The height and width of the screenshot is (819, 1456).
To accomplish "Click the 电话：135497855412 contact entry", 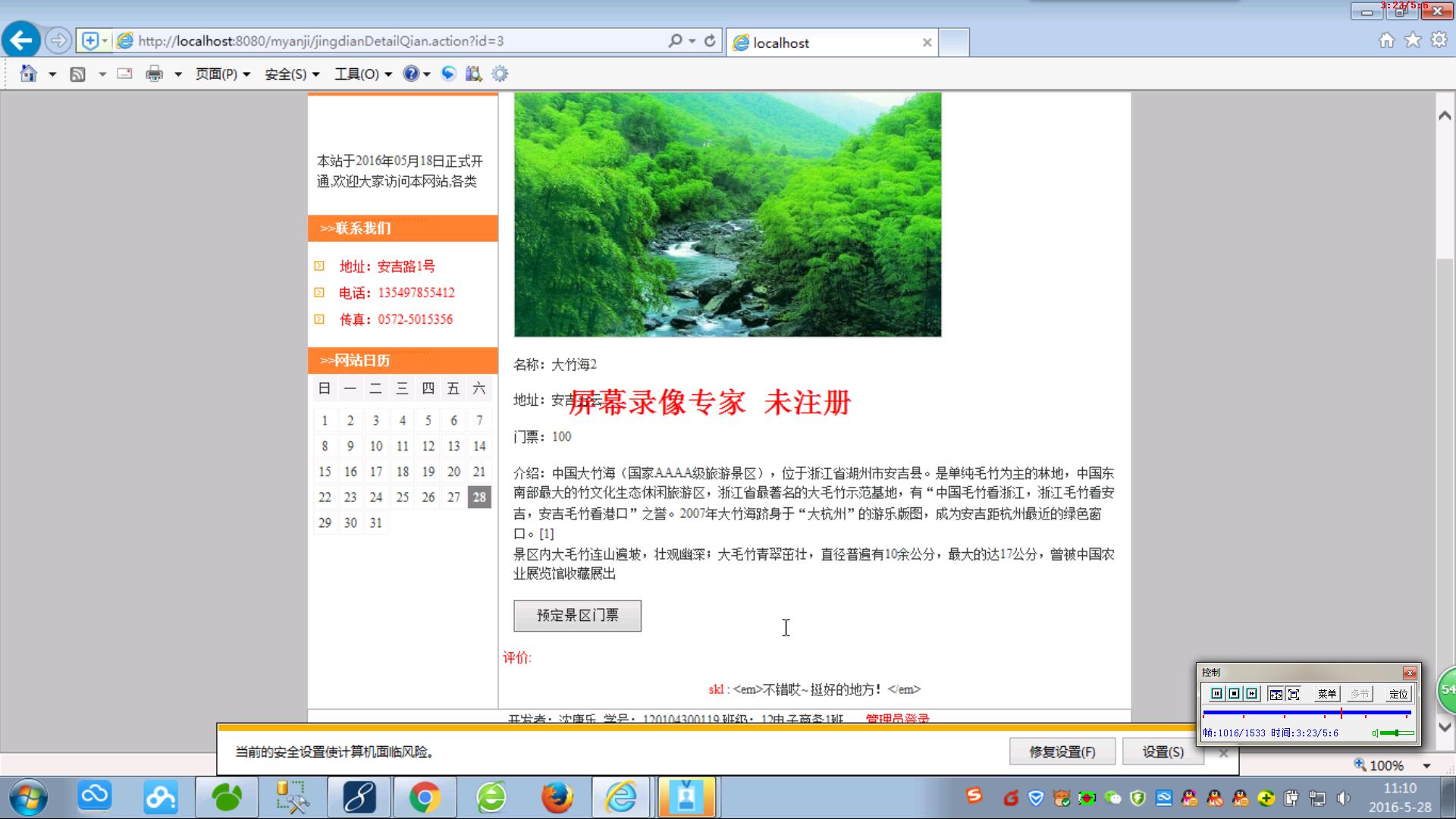I will click(x=397, y=293).
